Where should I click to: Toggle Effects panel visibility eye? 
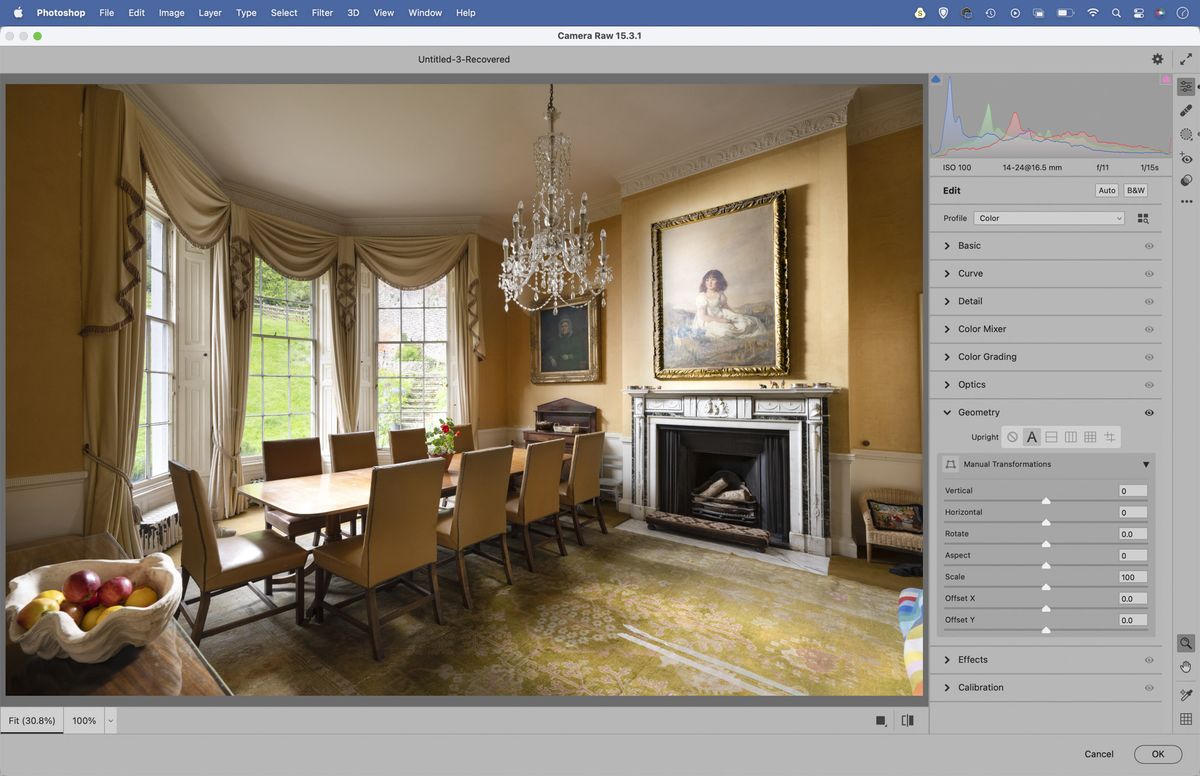[x=1149, y=660]
